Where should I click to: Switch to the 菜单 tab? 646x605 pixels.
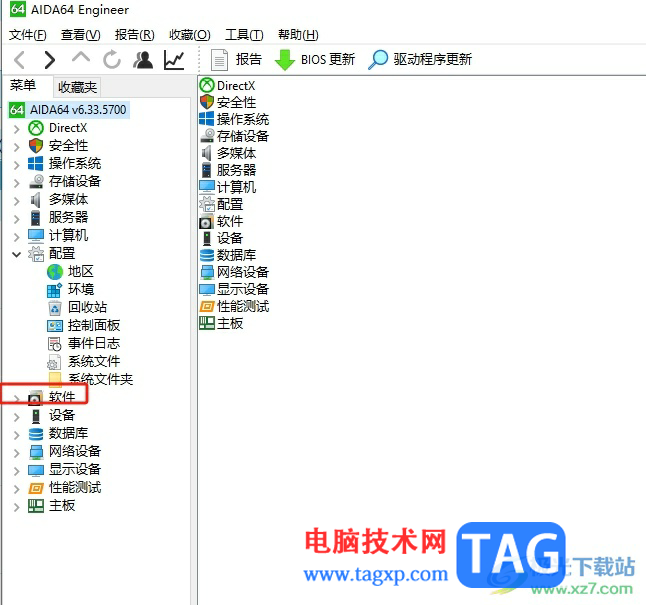pyautogui.click(x=23, y=86)
